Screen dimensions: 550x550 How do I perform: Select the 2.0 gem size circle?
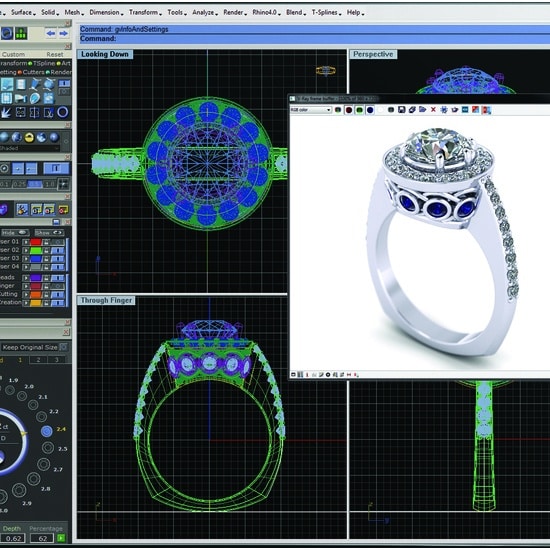click(x=22, y=396)
